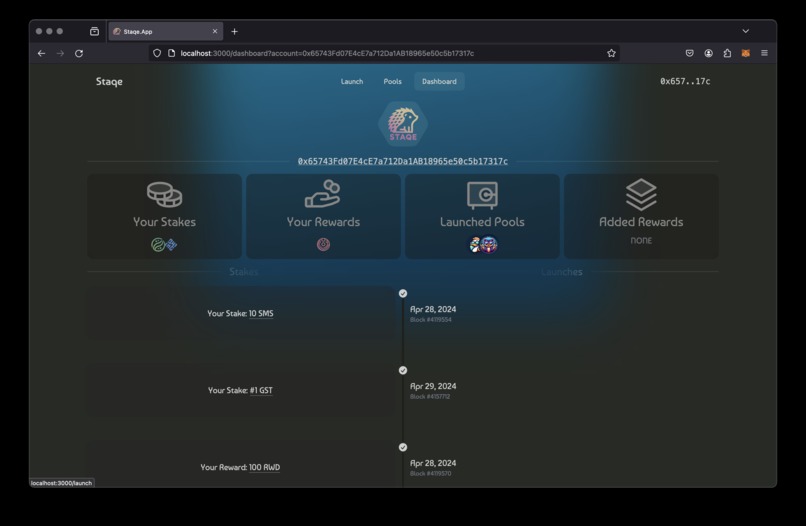The height and width of the screenshot is (526, 806).
Task: Open a new tab with plus
Action: coord(234,32)
